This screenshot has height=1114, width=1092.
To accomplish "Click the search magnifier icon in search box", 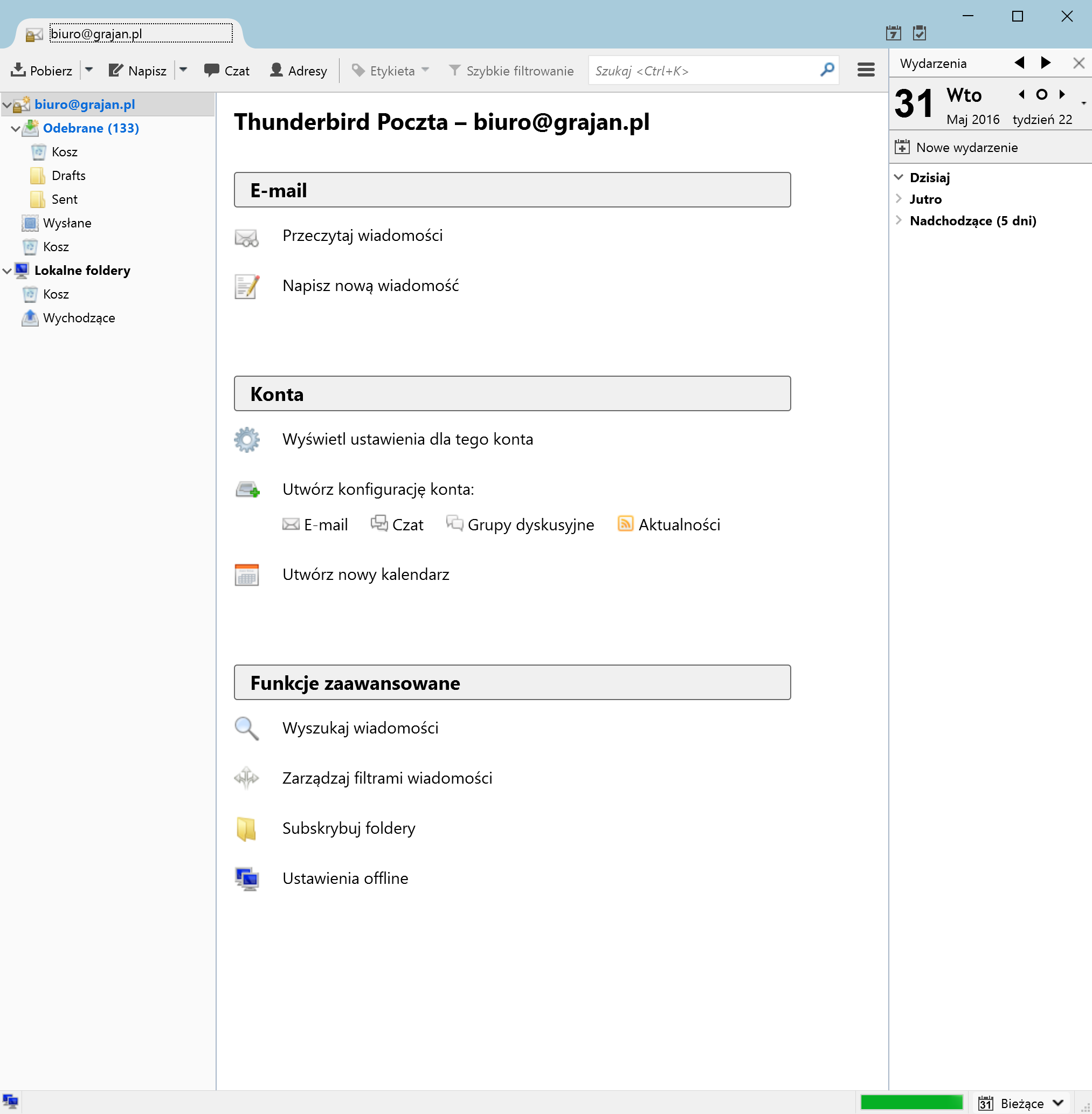I will 827,70.
